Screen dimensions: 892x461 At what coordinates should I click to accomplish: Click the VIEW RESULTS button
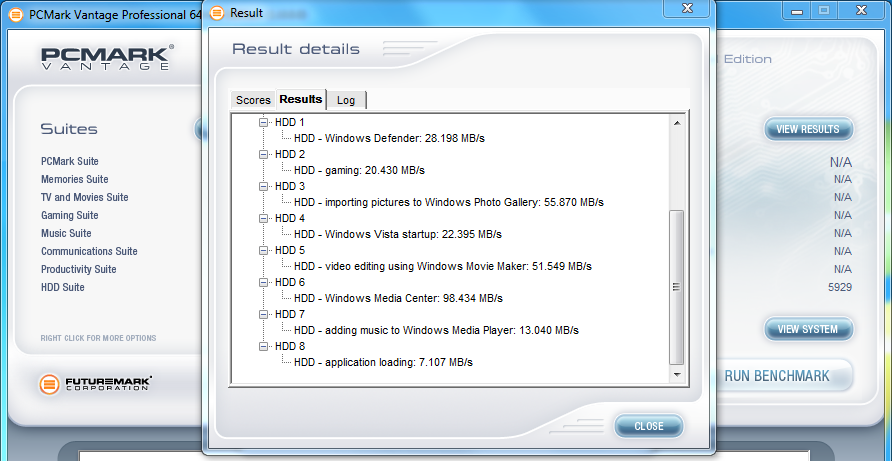click(x=808, y=129)
